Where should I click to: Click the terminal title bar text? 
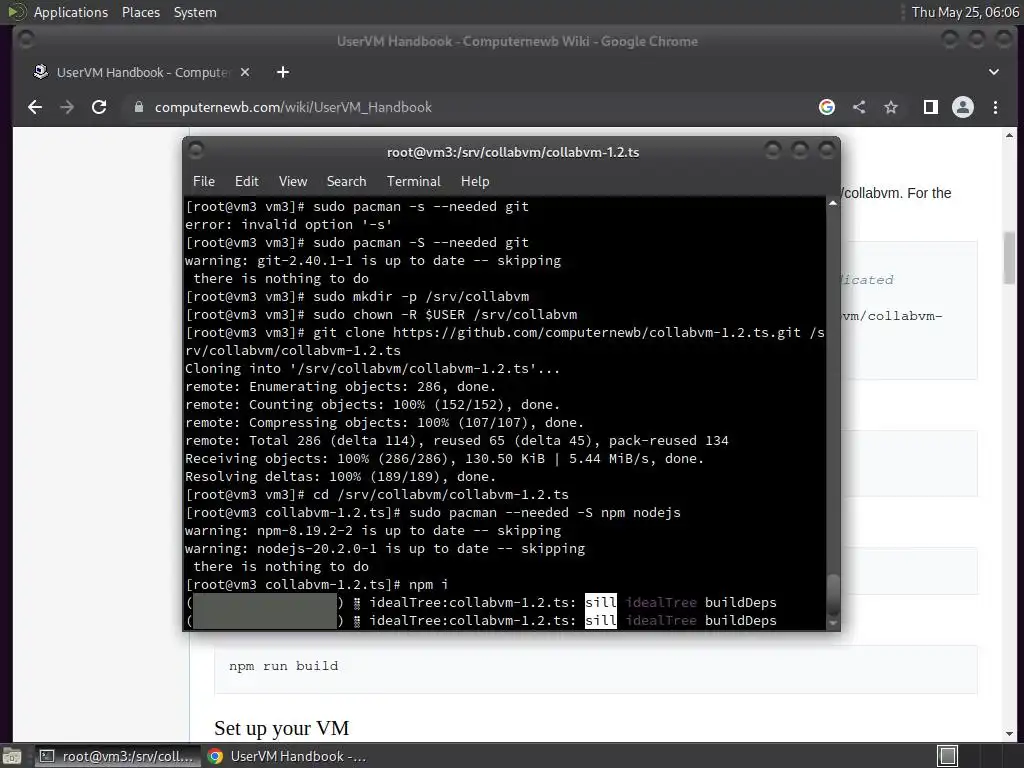(513, 152)
